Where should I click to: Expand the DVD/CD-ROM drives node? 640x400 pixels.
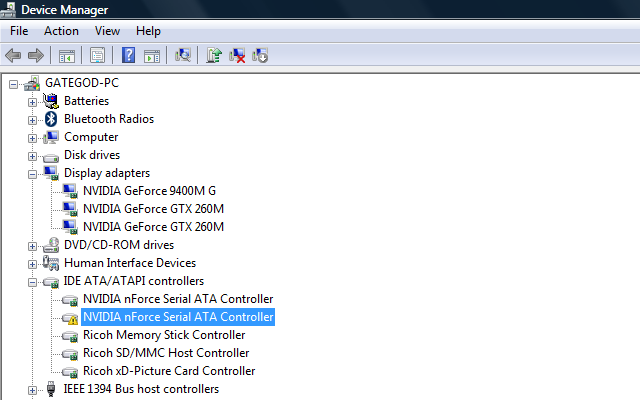pos(32,247)
